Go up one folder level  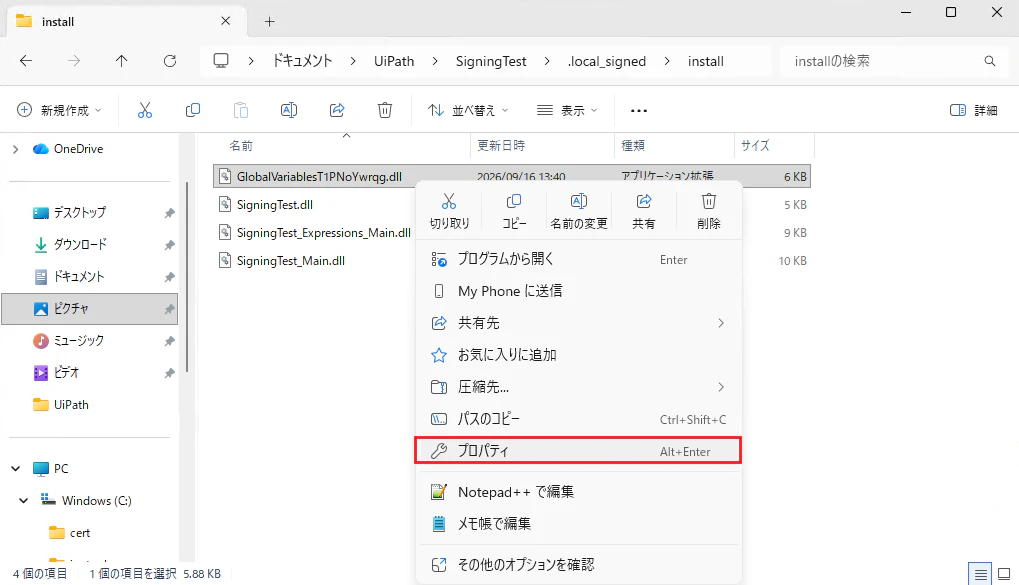(x=122, y=61)
